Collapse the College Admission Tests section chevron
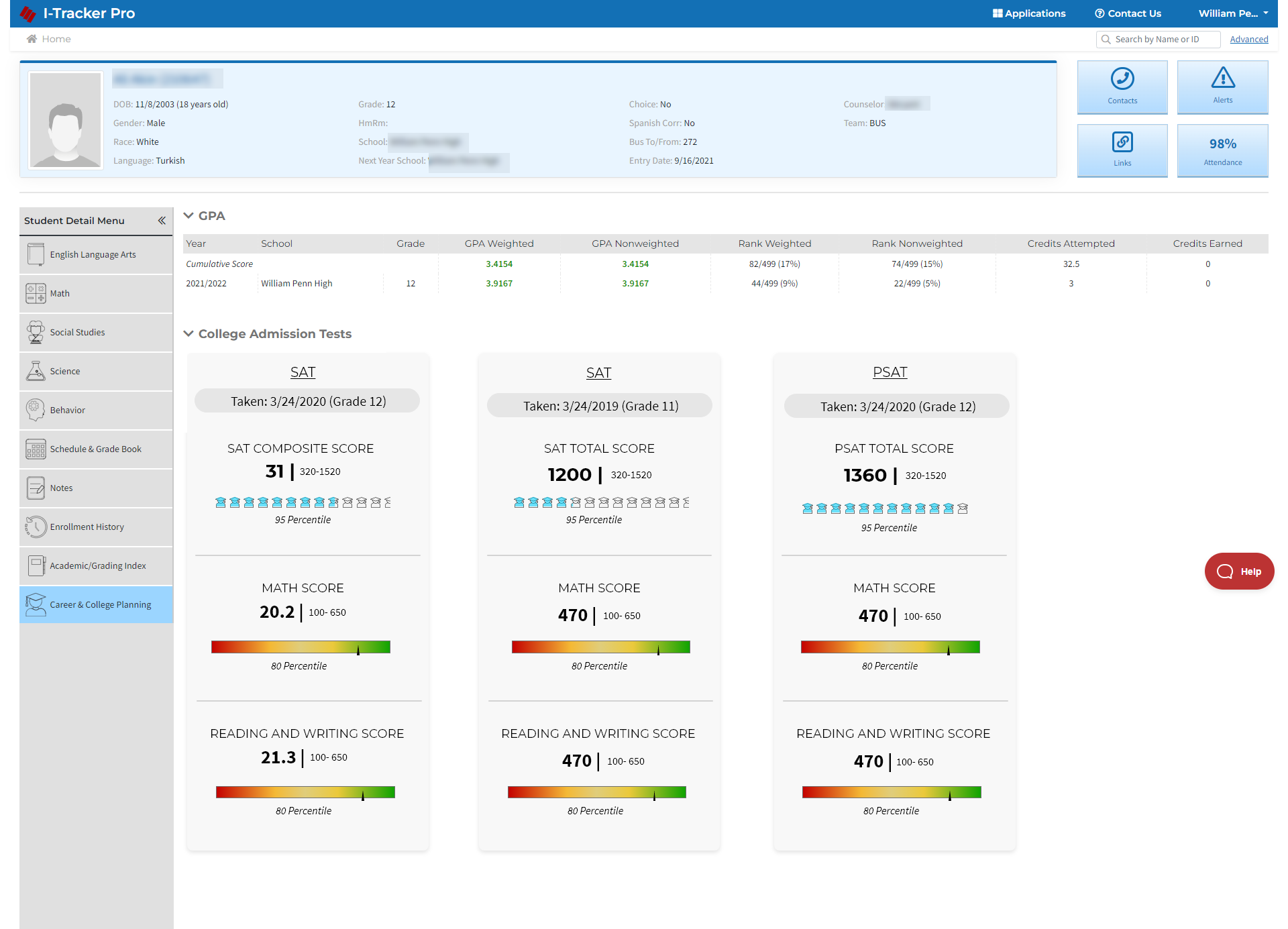This screenshot has height=929, width=1288. tap(189, 333)
